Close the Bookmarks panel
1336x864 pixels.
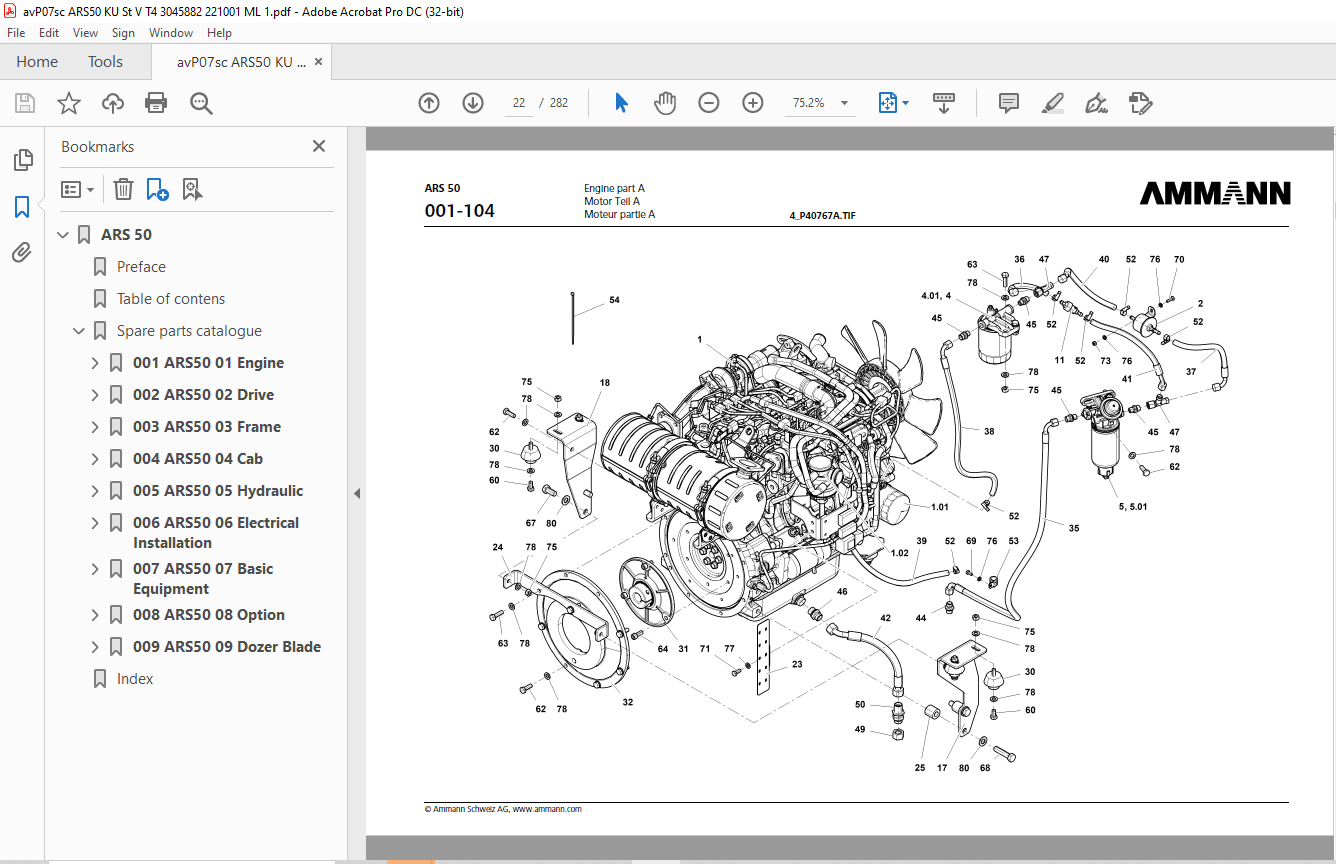tap(319, 146)
